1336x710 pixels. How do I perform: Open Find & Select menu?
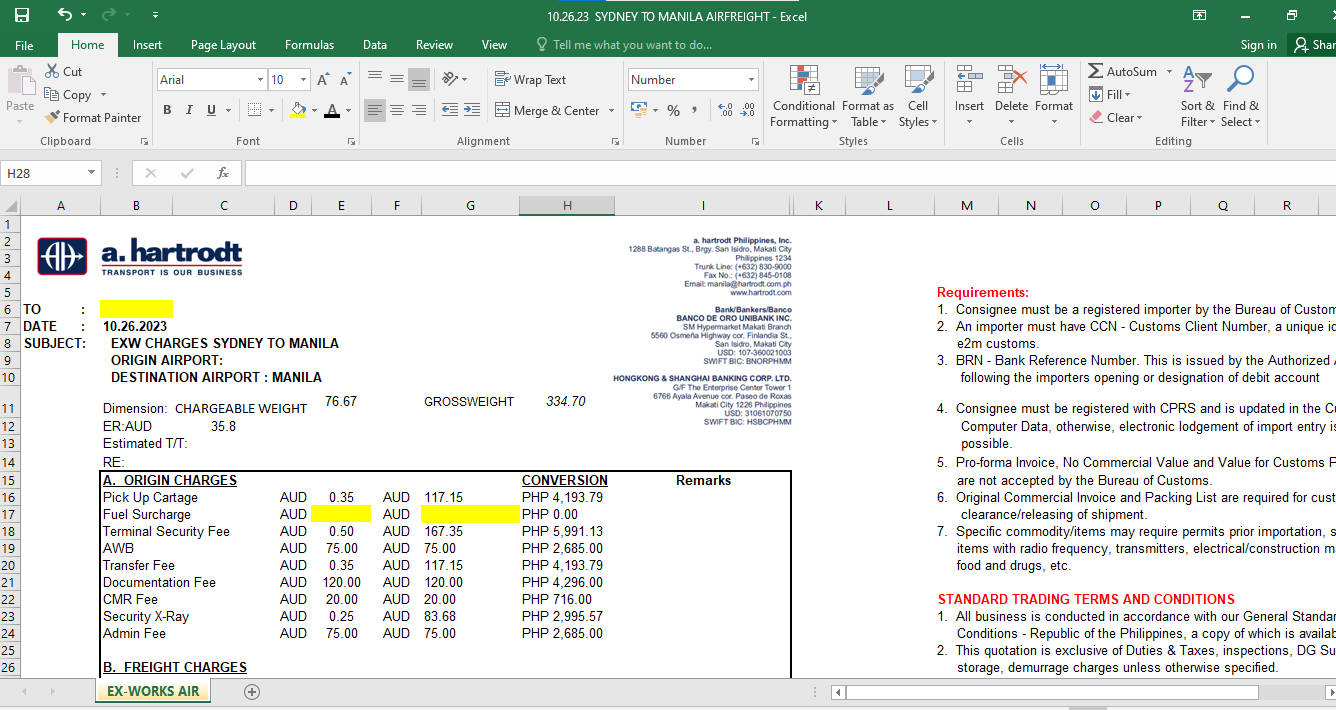click(1241, 96)
